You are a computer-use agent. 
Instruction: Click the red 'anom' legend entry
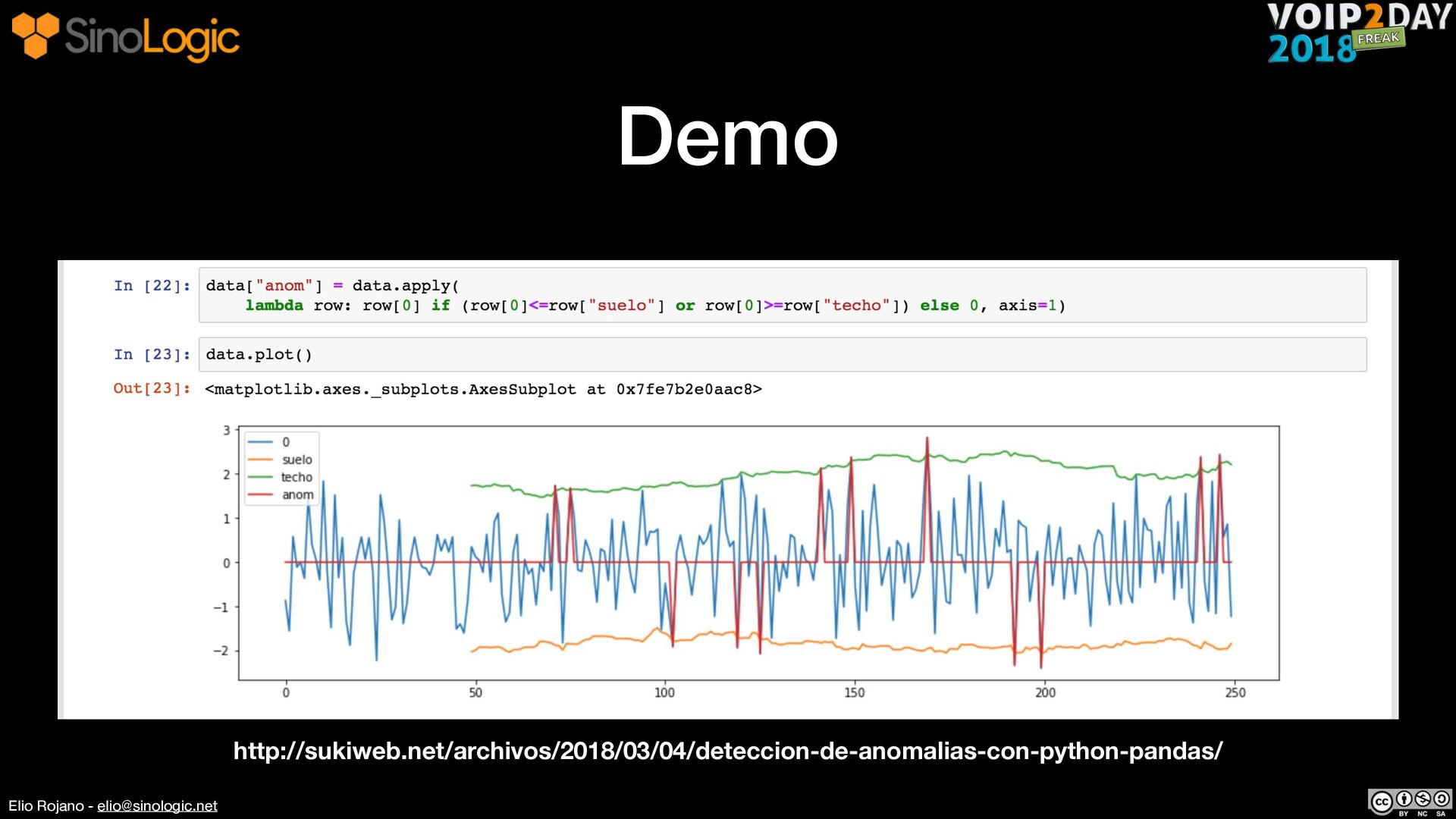click(297, 494)
